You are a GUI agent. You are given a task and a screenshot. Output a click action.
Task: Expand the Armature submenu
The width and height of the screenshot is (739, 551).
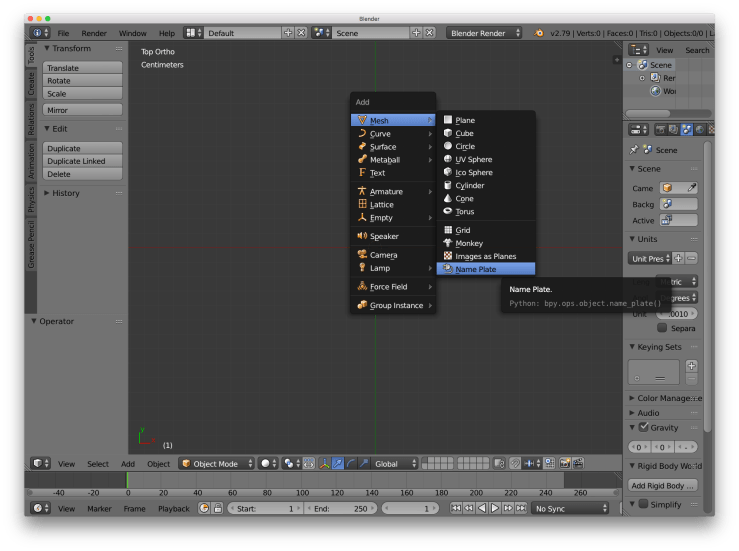393,191
